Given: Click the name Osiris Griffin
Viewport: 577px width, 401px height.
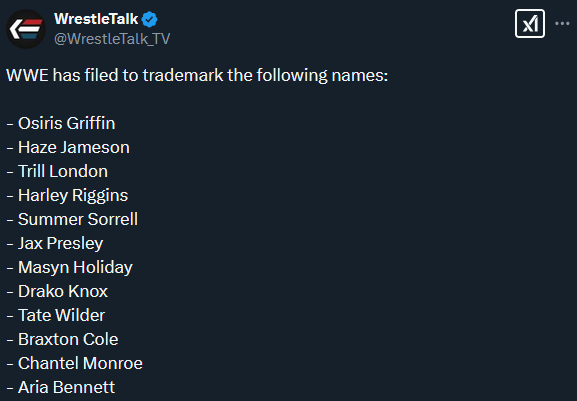Looking at the screenshot, I should point(67,123).
